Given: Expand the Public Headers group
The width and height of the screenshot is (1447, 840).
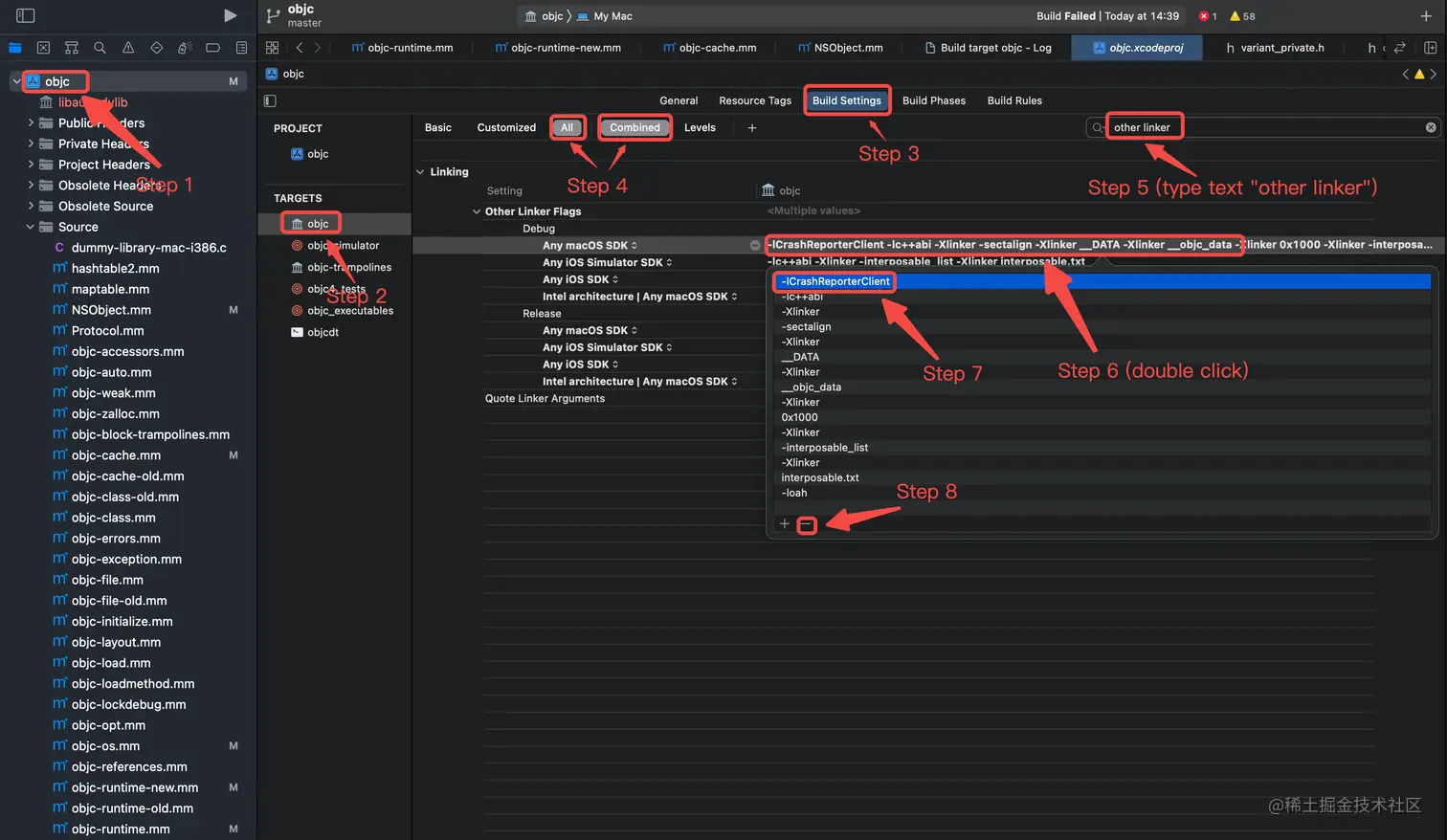Looking at the screenshot, I should 31,122.
